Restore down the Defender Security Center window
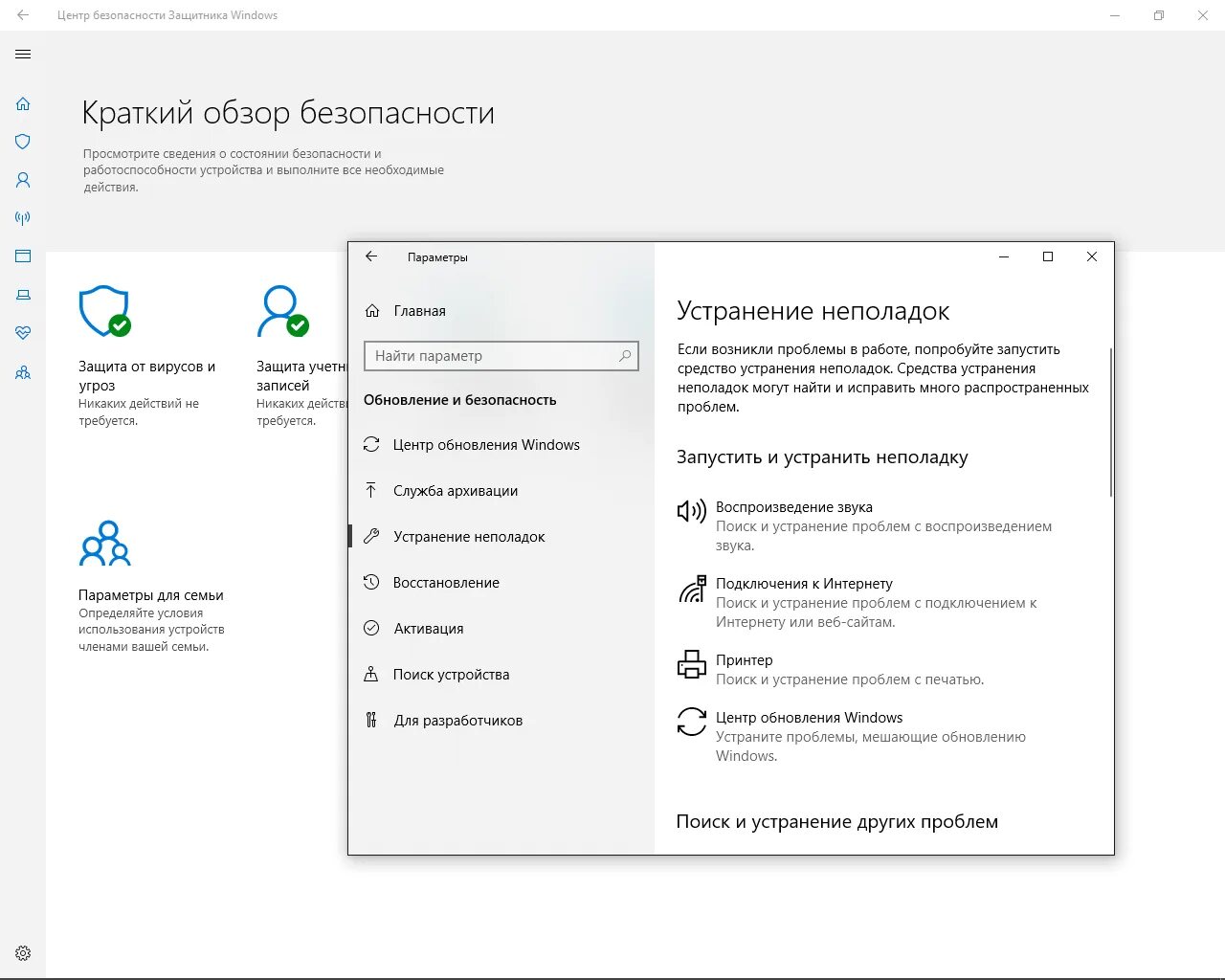This screenshot has width=1225, height=980. [x=1159, y=15]
